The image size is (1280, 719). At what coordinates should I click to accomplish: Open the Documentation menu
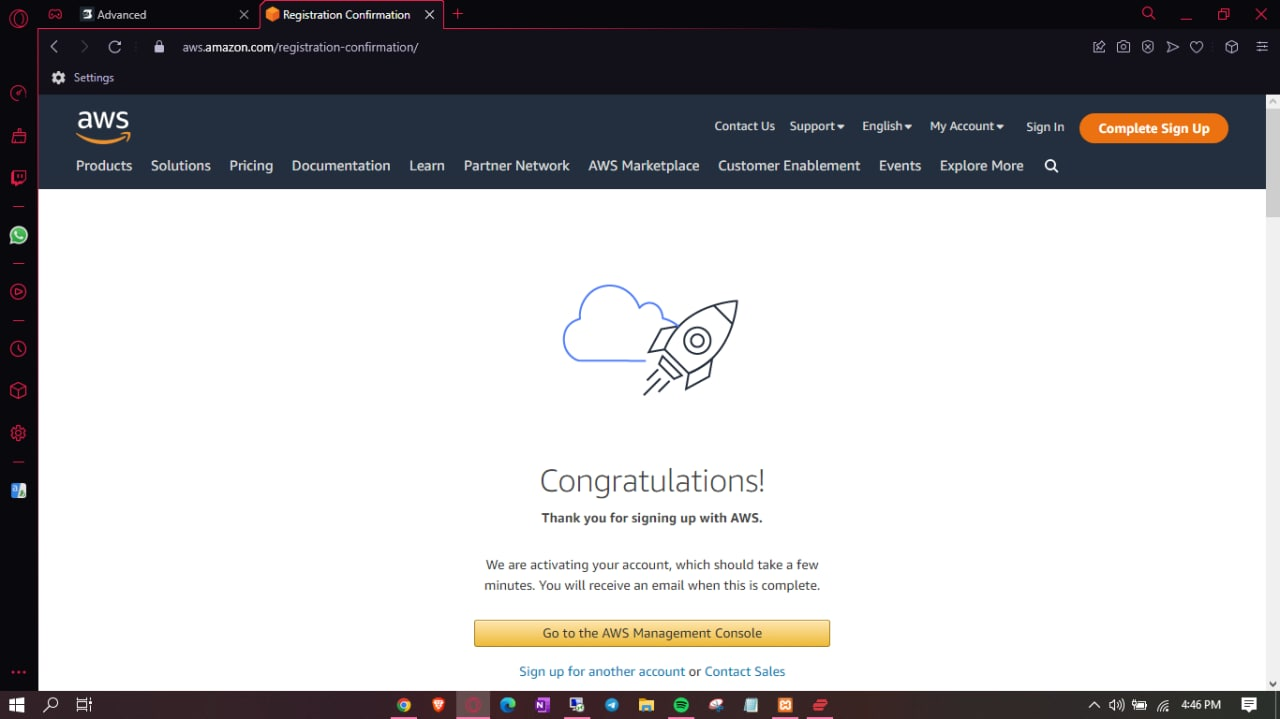(341, 166)
